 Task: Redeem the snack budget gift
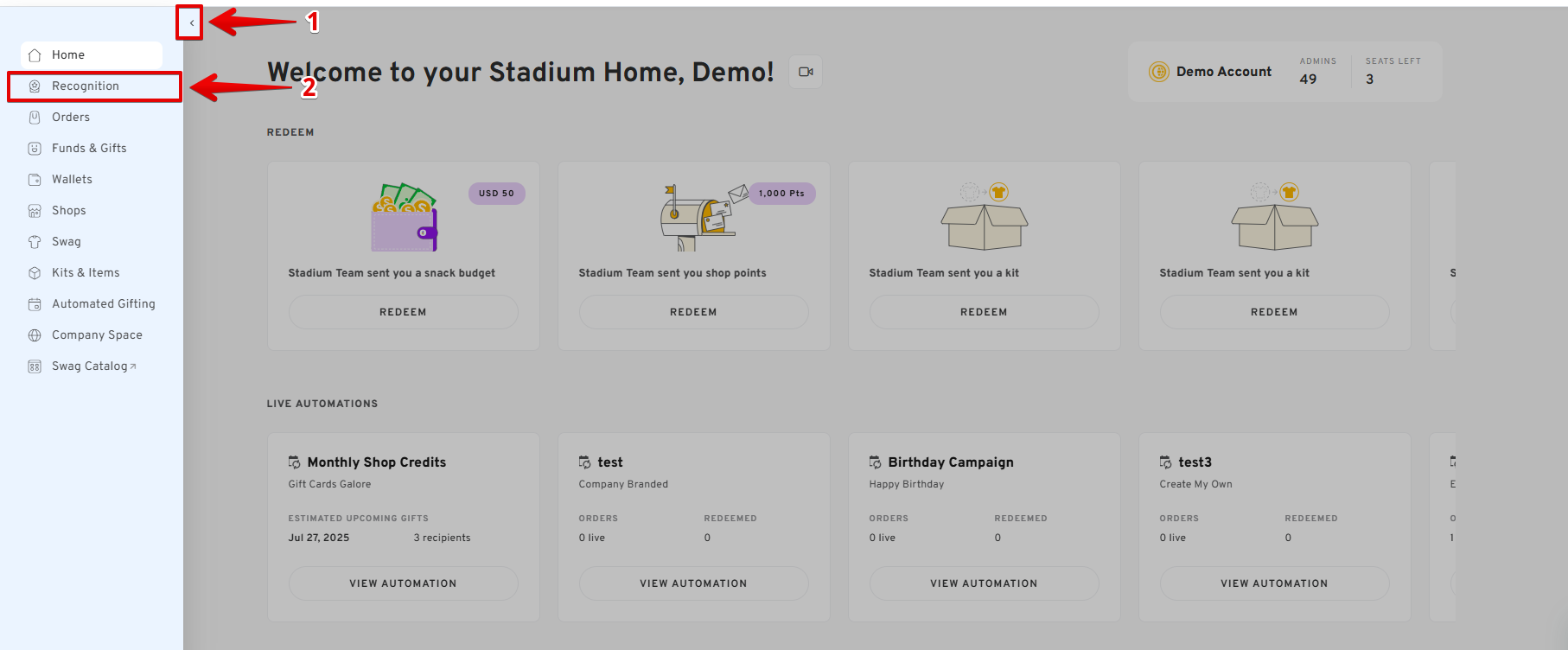click(x=403, y=312)
